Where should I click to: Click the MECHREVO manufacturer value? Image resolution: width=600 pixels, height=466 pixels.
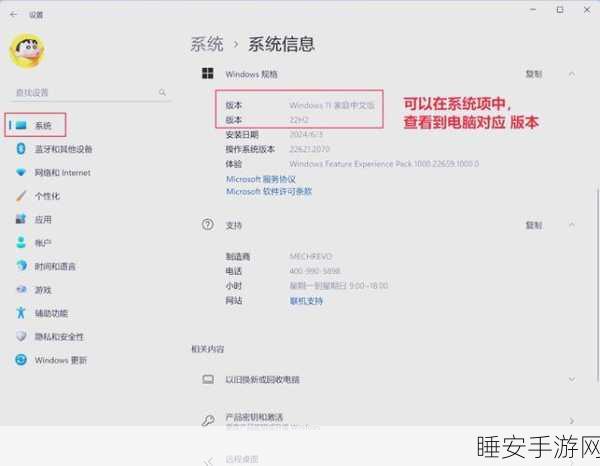click(311, 256)
